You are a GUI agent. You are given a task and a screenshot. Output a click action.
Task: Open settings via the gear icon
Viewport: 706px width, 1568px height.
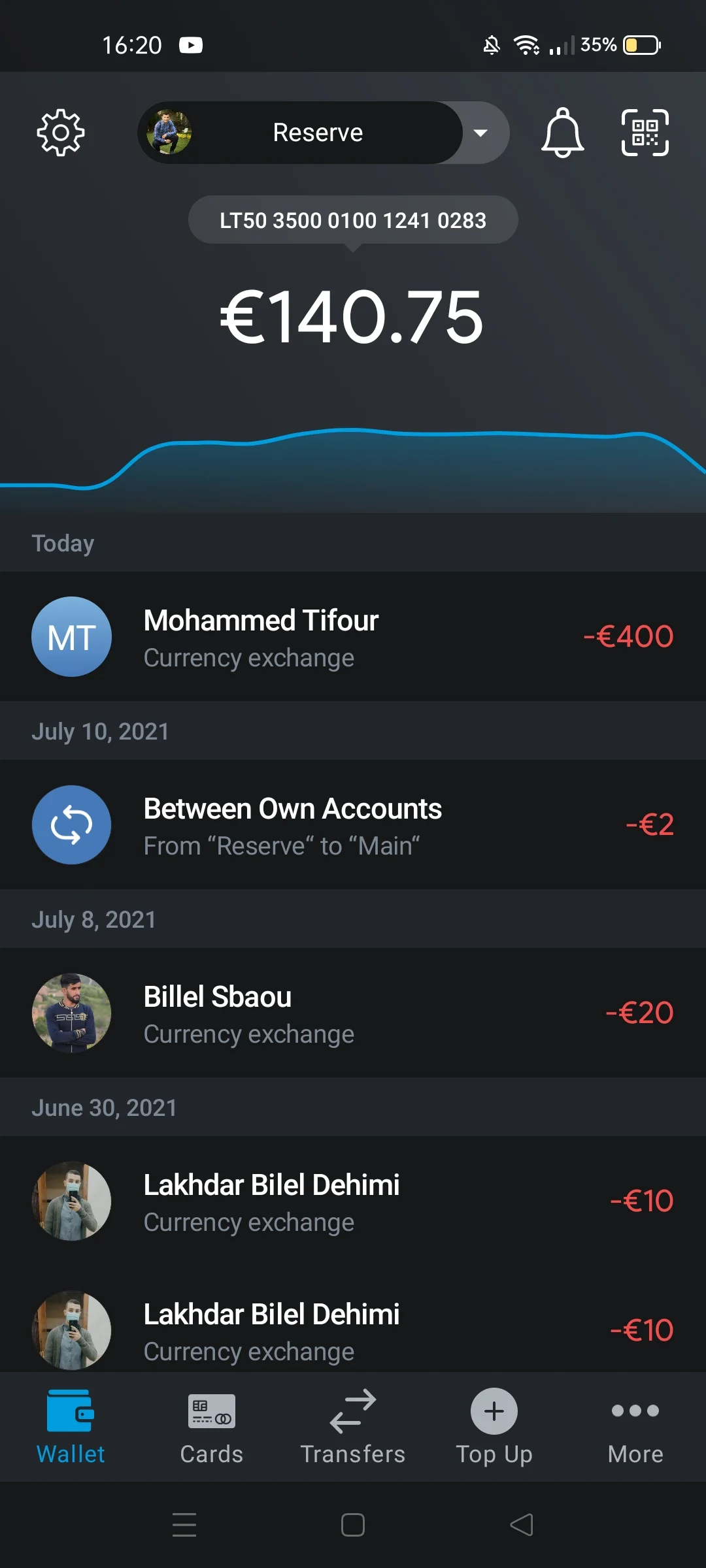61,133
